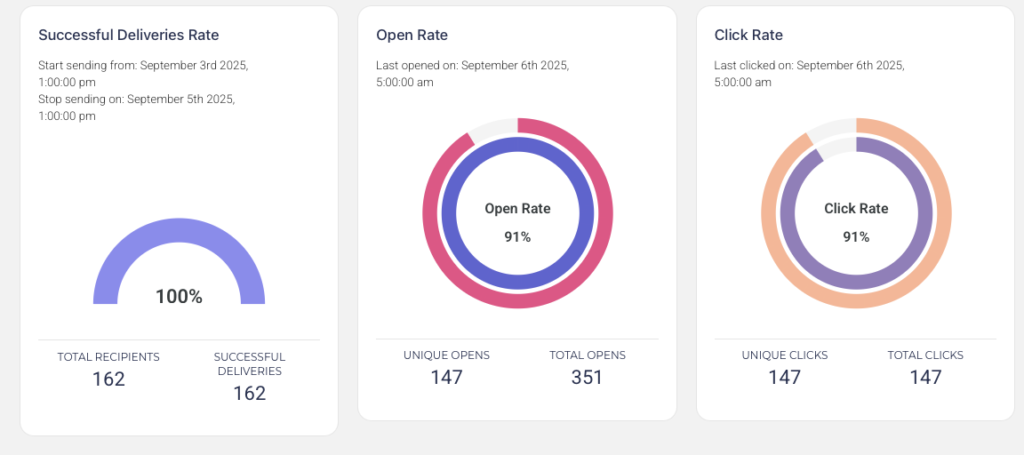Click the Stop sending on date text
The height and width of the screenshot is (455, 1024).
[137, 107]
